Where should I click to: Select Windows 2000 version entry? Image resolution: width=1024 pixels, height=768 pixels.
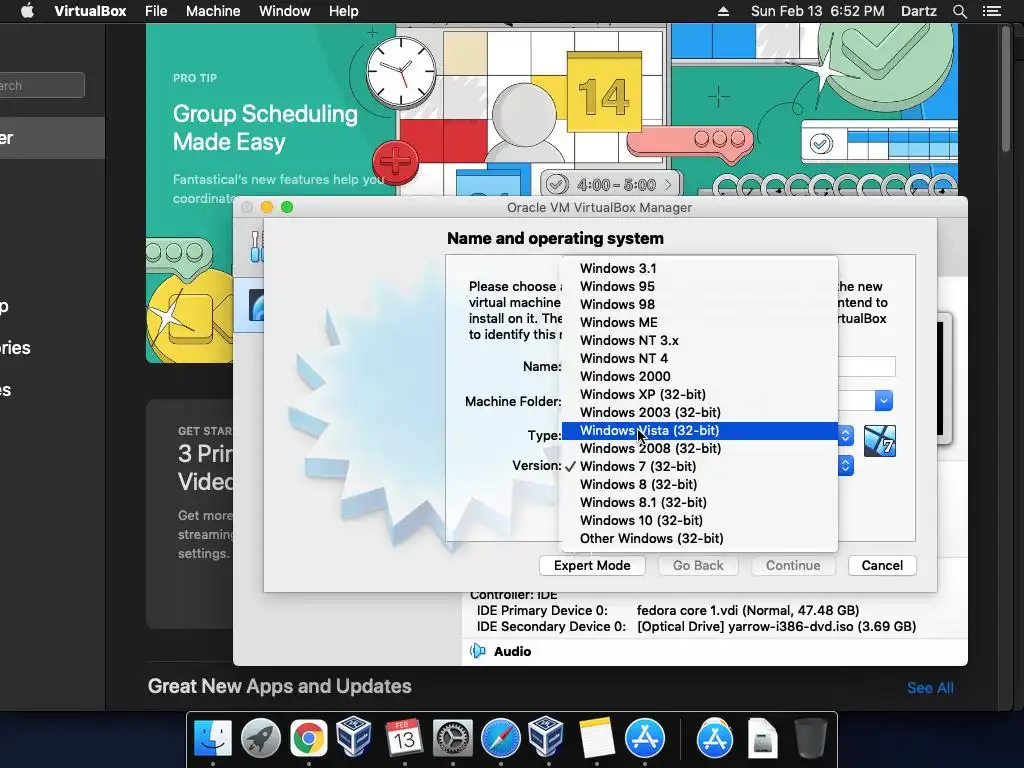pyautogui.click(x=699, y=376)
